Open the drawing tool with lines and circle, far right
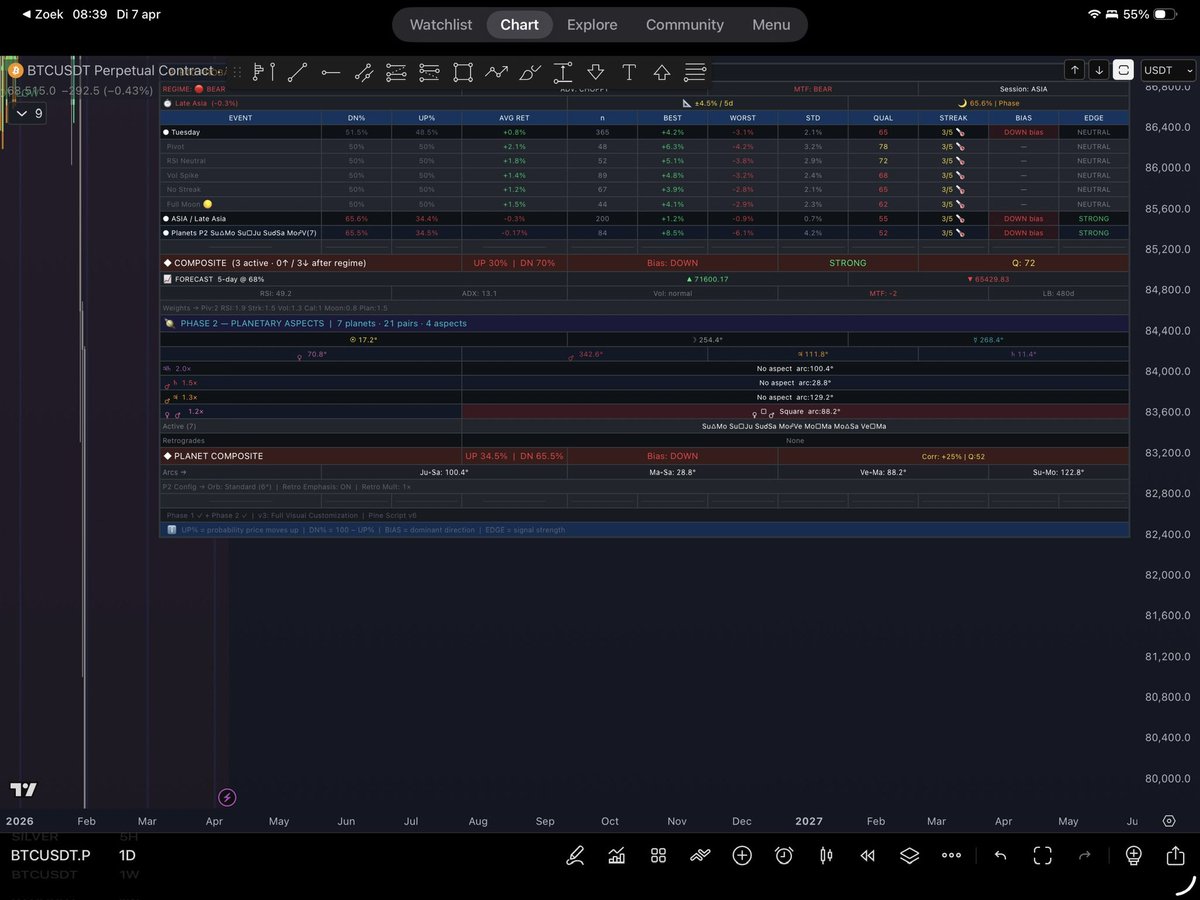1200x900 pixels. (695, 72)
